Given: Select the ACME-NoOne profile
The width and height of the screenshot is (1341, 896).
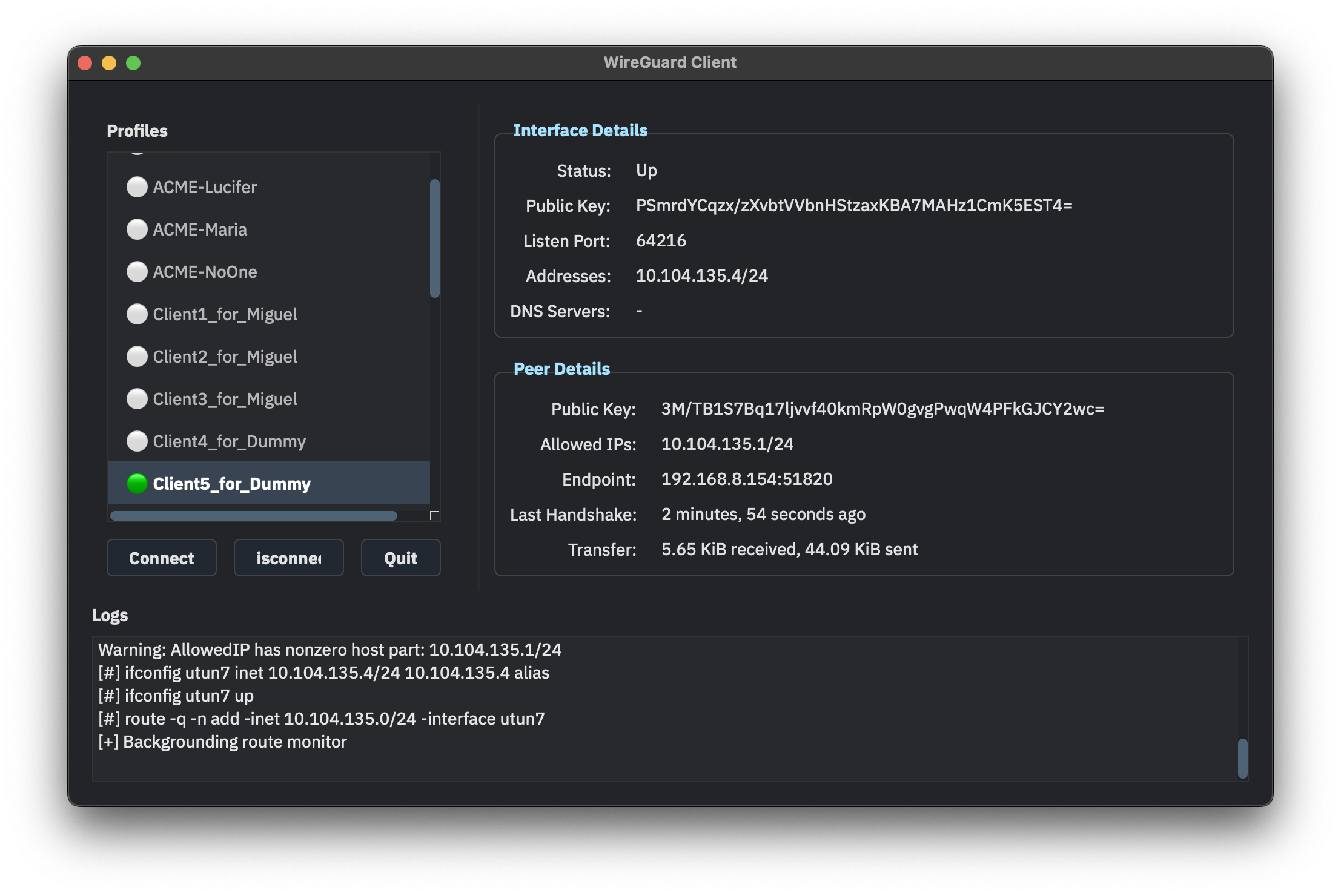Looking at the screenshot, I should click(x=268, y=272).
